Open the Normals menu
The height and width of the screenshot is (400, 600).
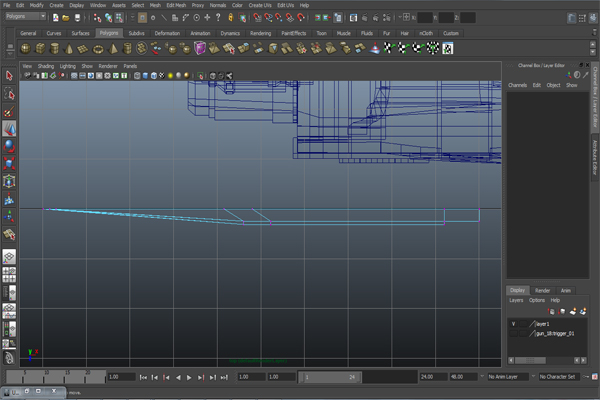(x=218, y=5)
